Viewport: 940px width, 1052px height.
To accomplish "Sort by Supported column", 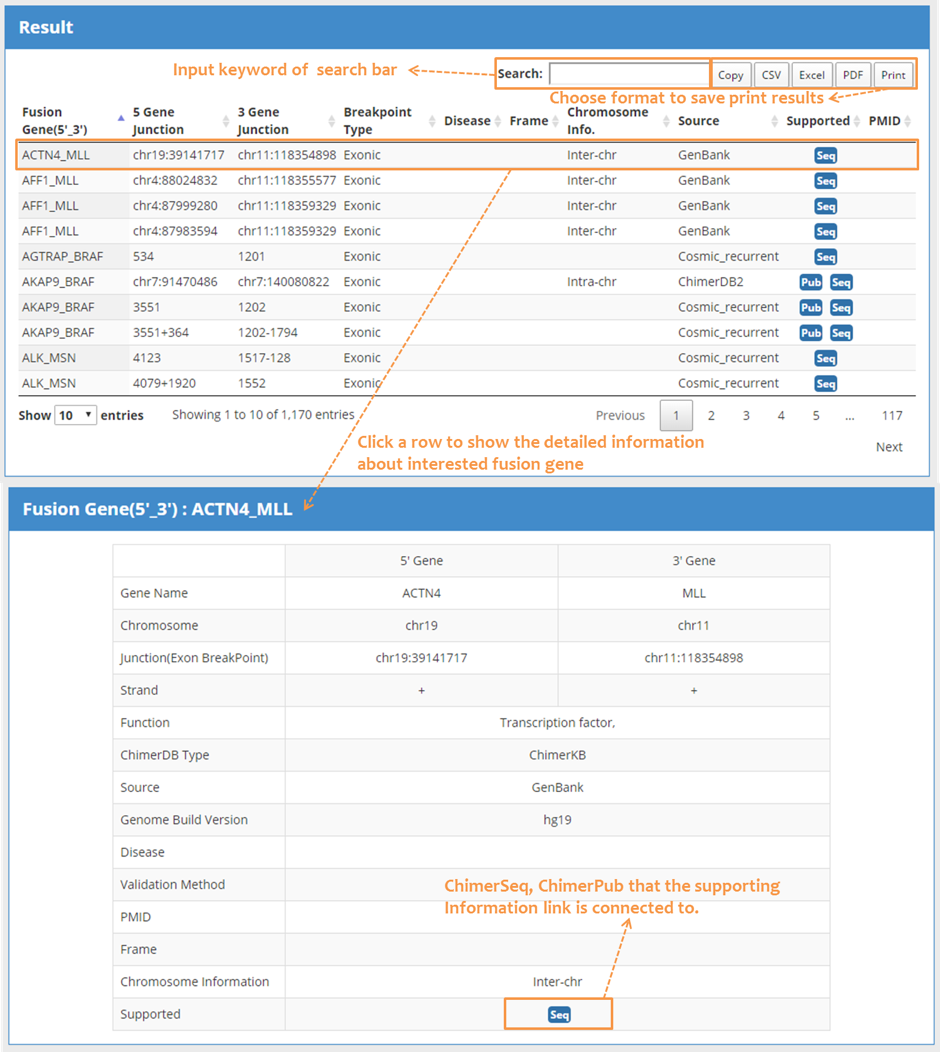I will tap(823, 121).
